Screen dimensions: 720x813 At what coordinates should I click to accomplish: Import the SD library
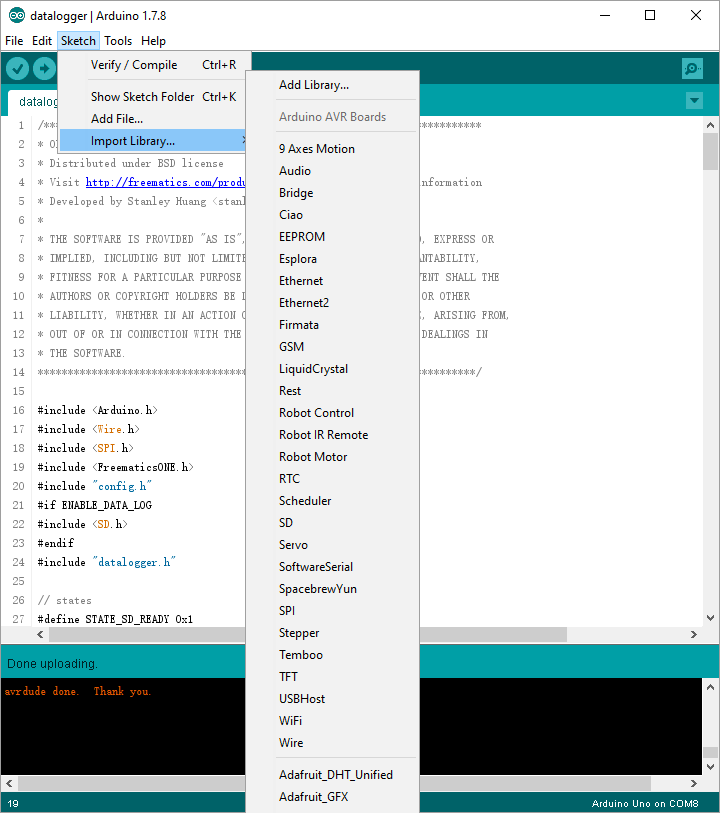pyautogui.click(x=332, y=523)
